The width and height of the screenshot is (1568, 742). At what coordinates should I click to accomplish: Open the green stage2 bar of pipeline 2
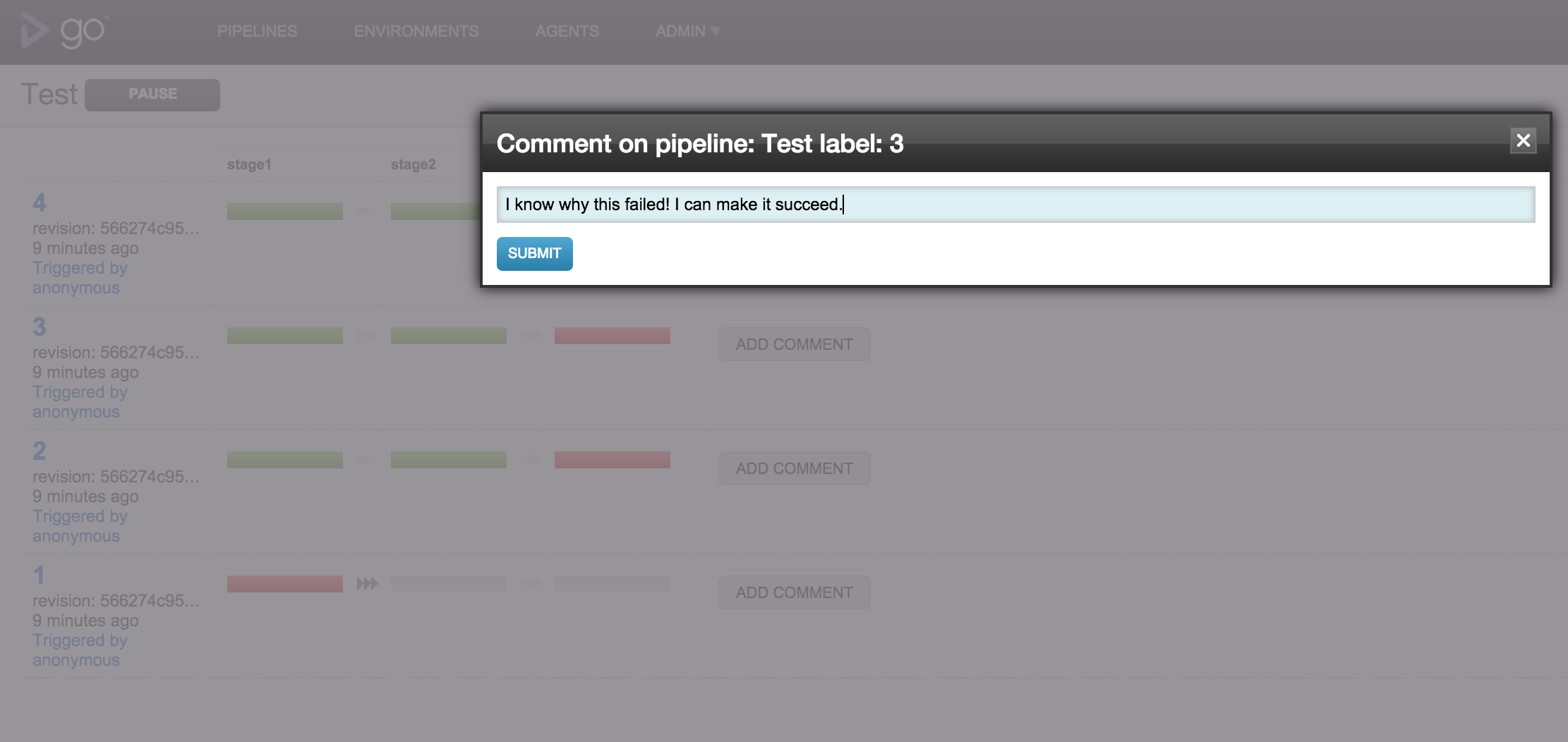[449, 459]
